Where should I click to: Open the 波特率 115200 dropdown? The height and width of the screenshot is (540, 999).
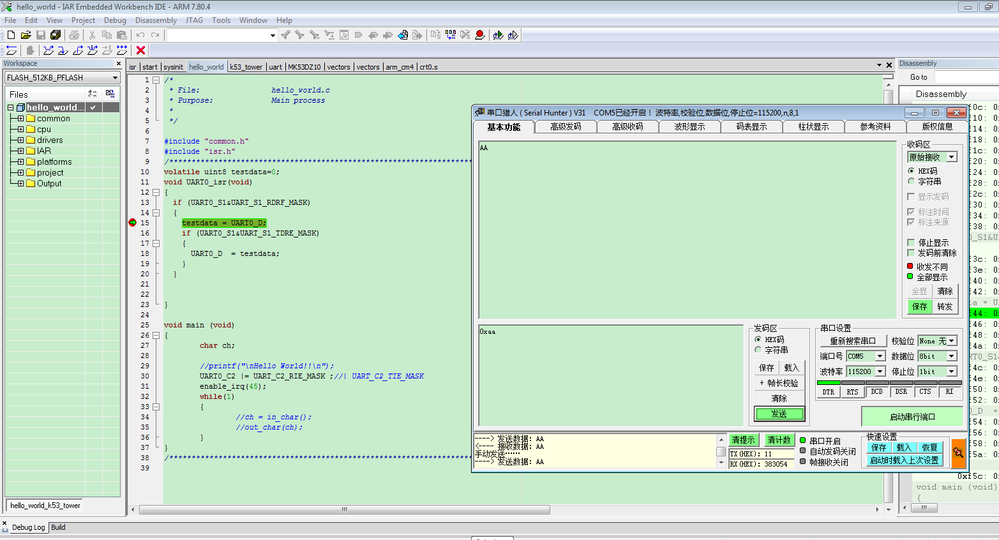[x=879, y=371]
